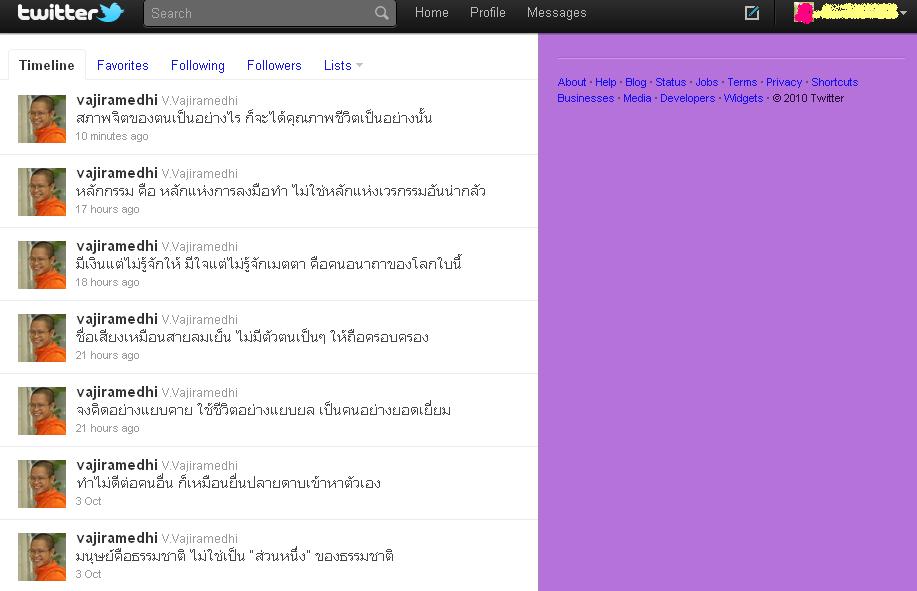Switch to the Following tab

[198, 65]
